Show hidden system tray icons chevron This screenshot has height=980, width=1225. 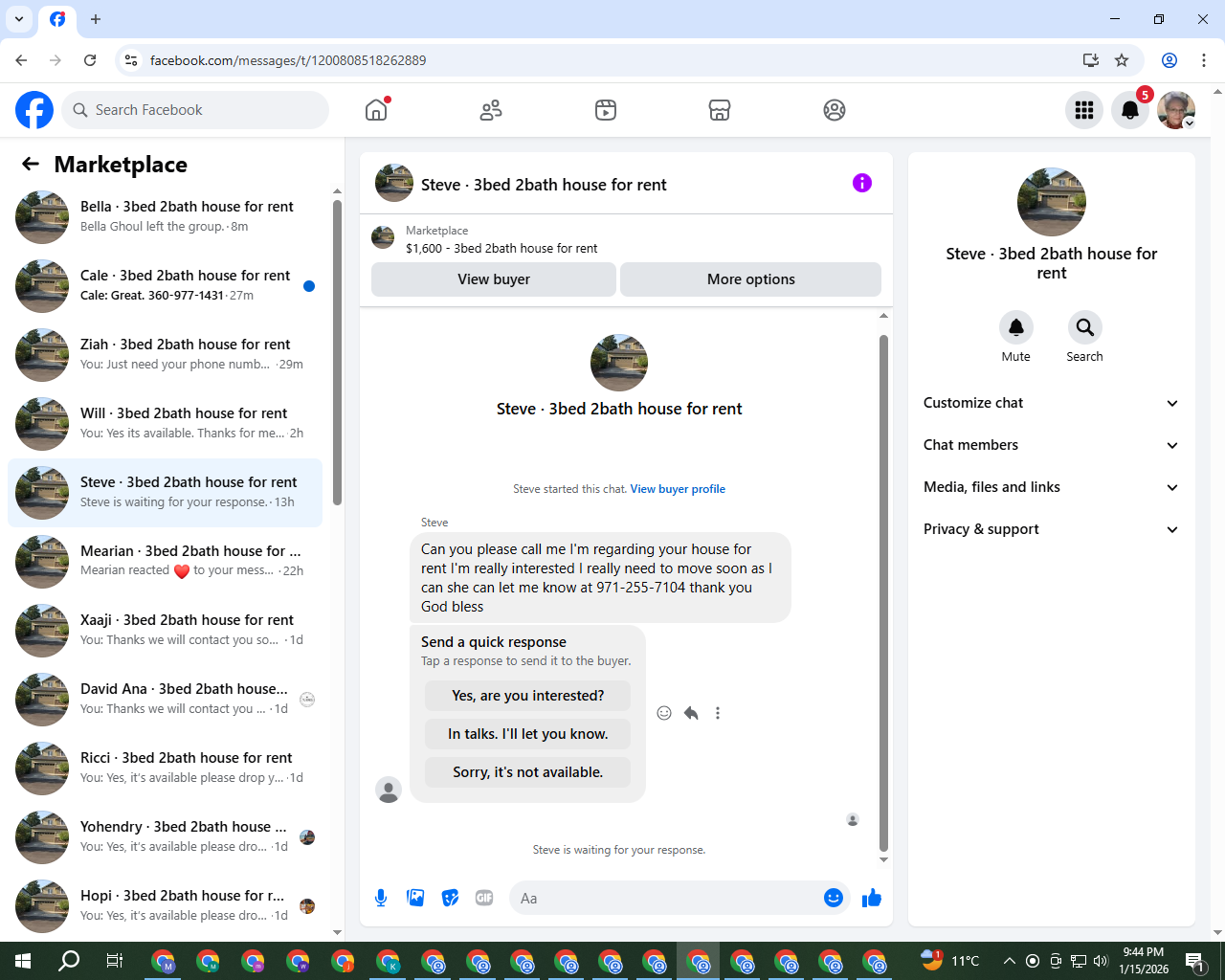click(1009, 961)
